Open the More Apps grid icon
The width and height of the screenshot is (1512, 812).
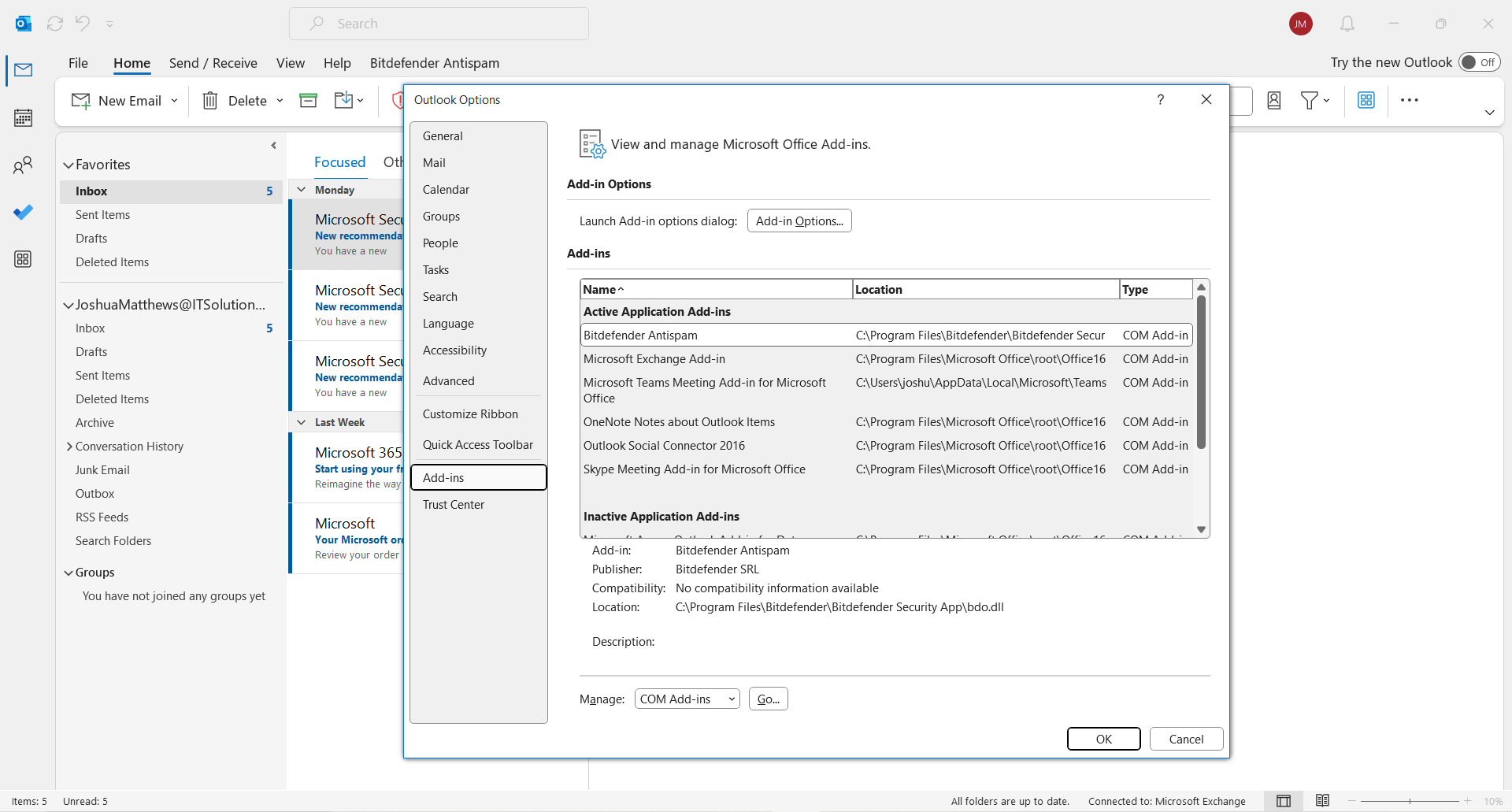click(24, 259)
